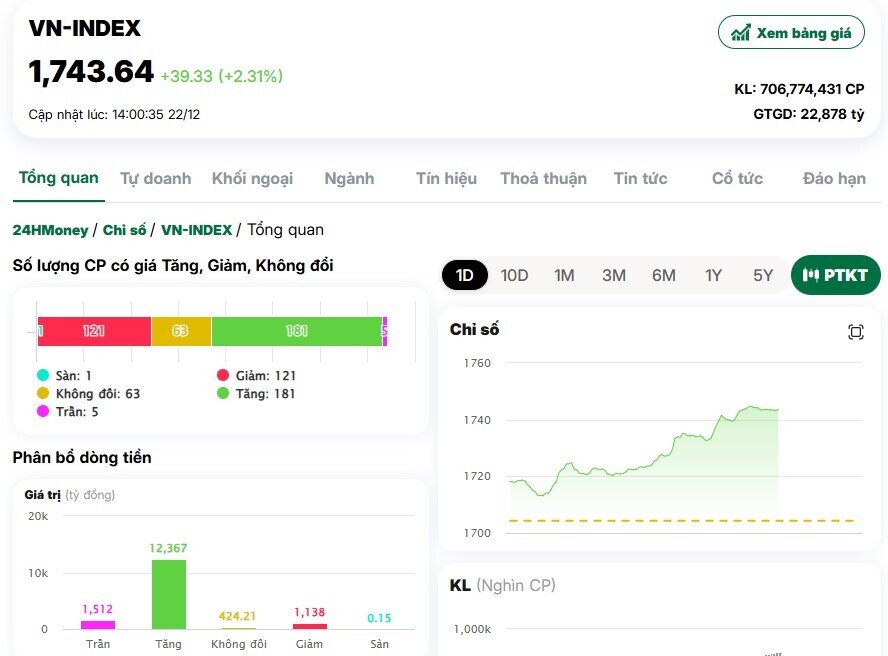Select the 5Y timeframe

[762, 274]
